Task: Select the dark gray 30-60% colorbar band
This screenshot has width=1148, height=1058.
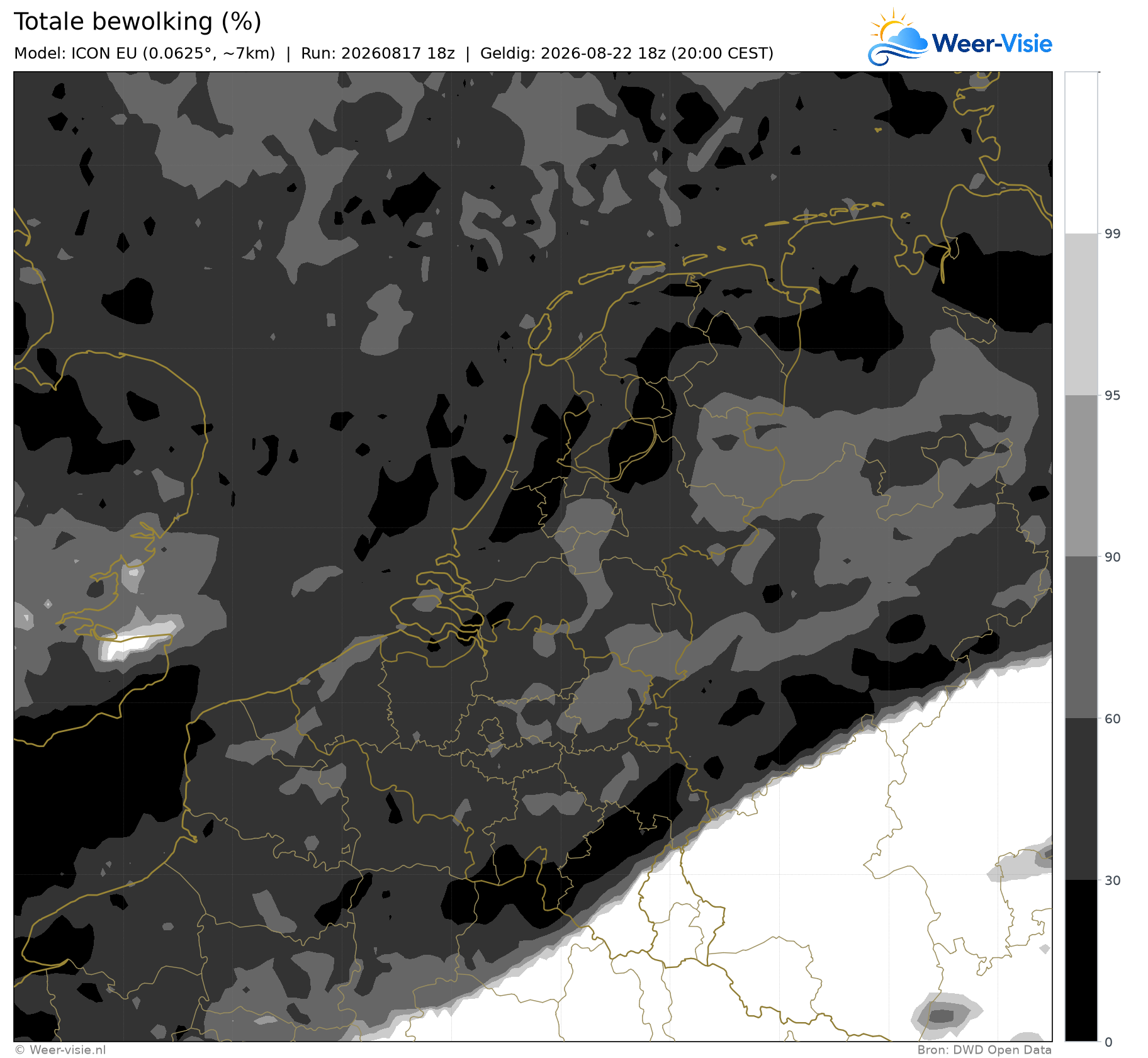Action: tap(1081, 799)
